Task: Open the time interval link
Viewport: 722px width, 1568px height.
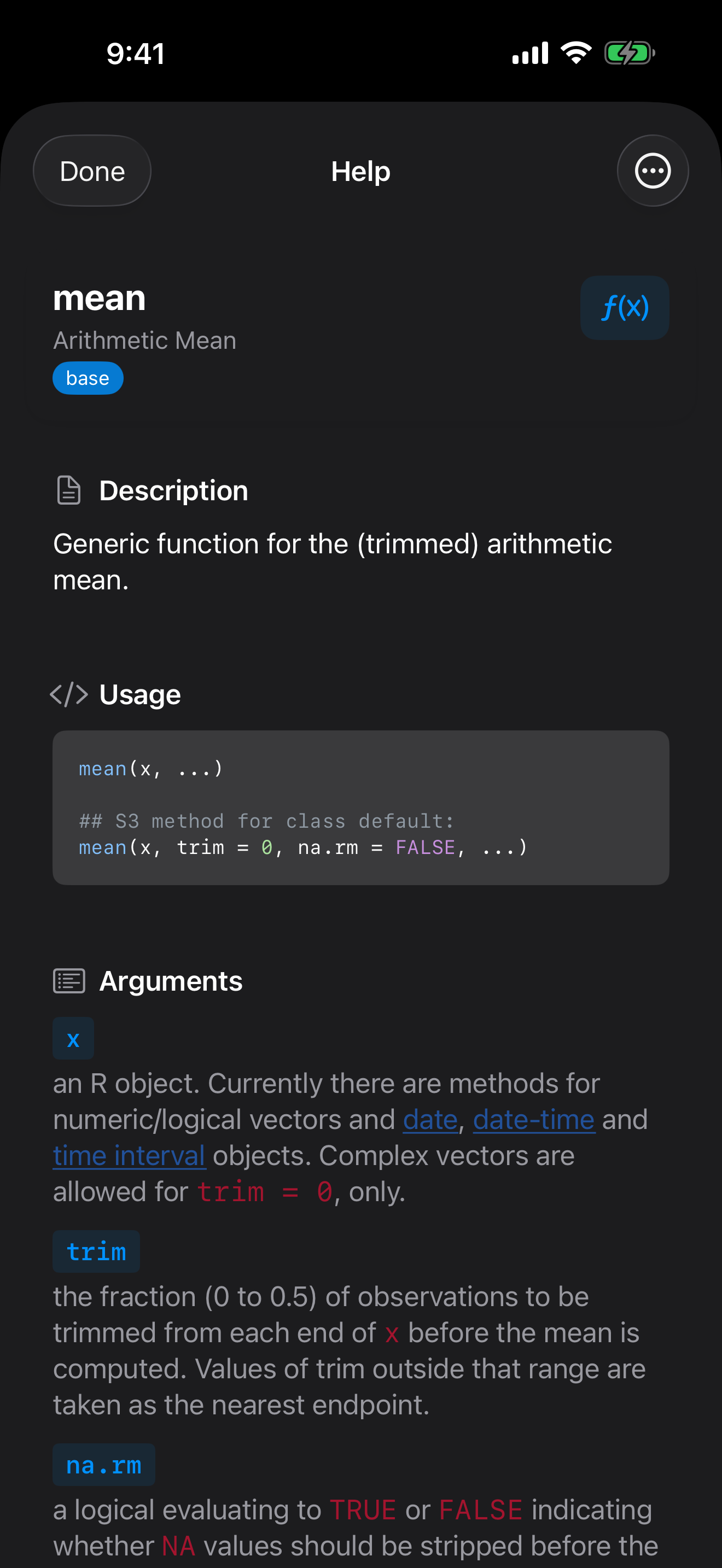Action: [x=129, y=1155]
